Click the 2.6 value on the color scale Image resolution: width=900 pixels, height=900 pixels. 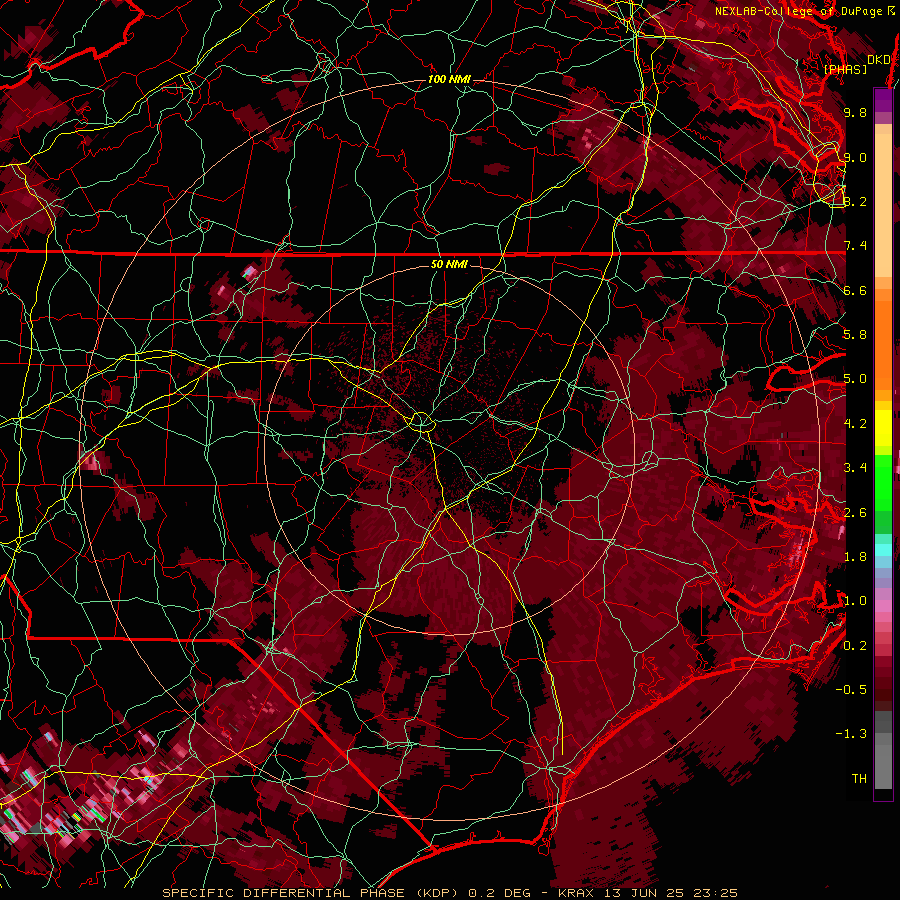855,513
